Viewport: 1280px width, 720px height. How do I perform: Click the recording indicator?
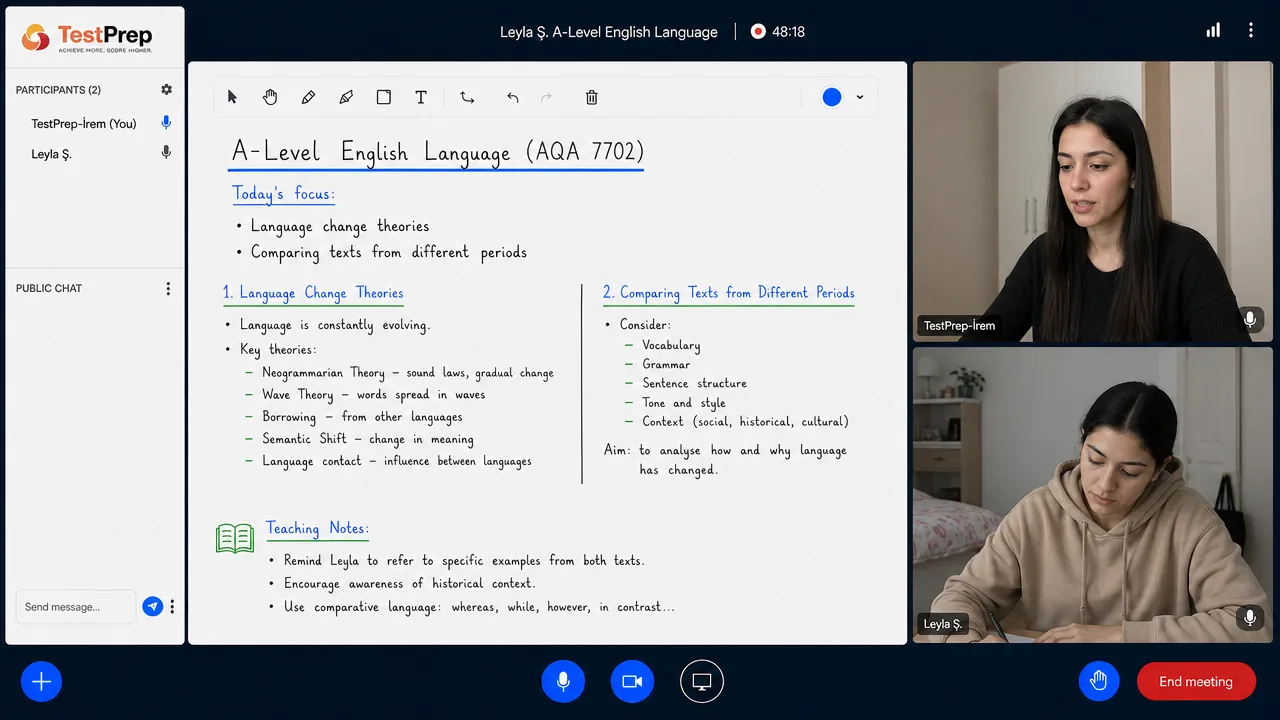pyautogui.click(x=758, y=32)
